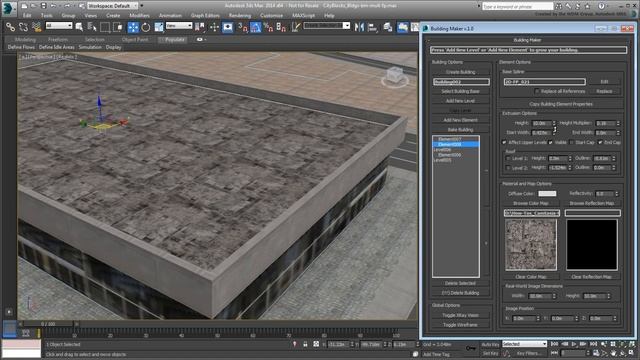Toggle the Visible checkbox
640x360 pixels.
551,142
